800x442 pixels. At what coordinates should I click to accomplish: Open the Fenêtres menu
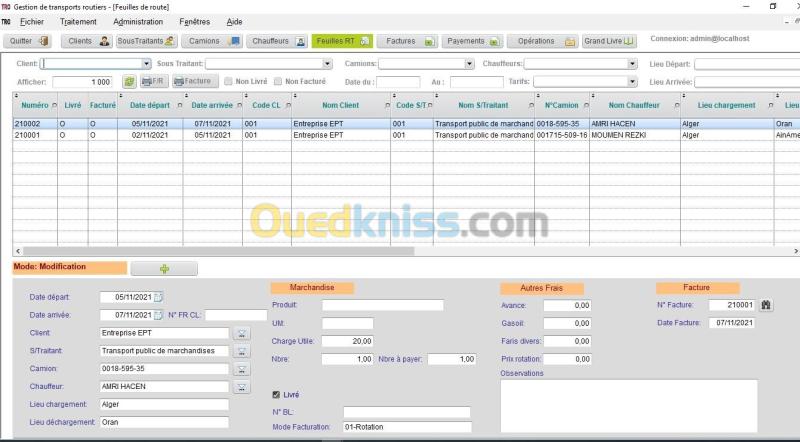point(194,22)
